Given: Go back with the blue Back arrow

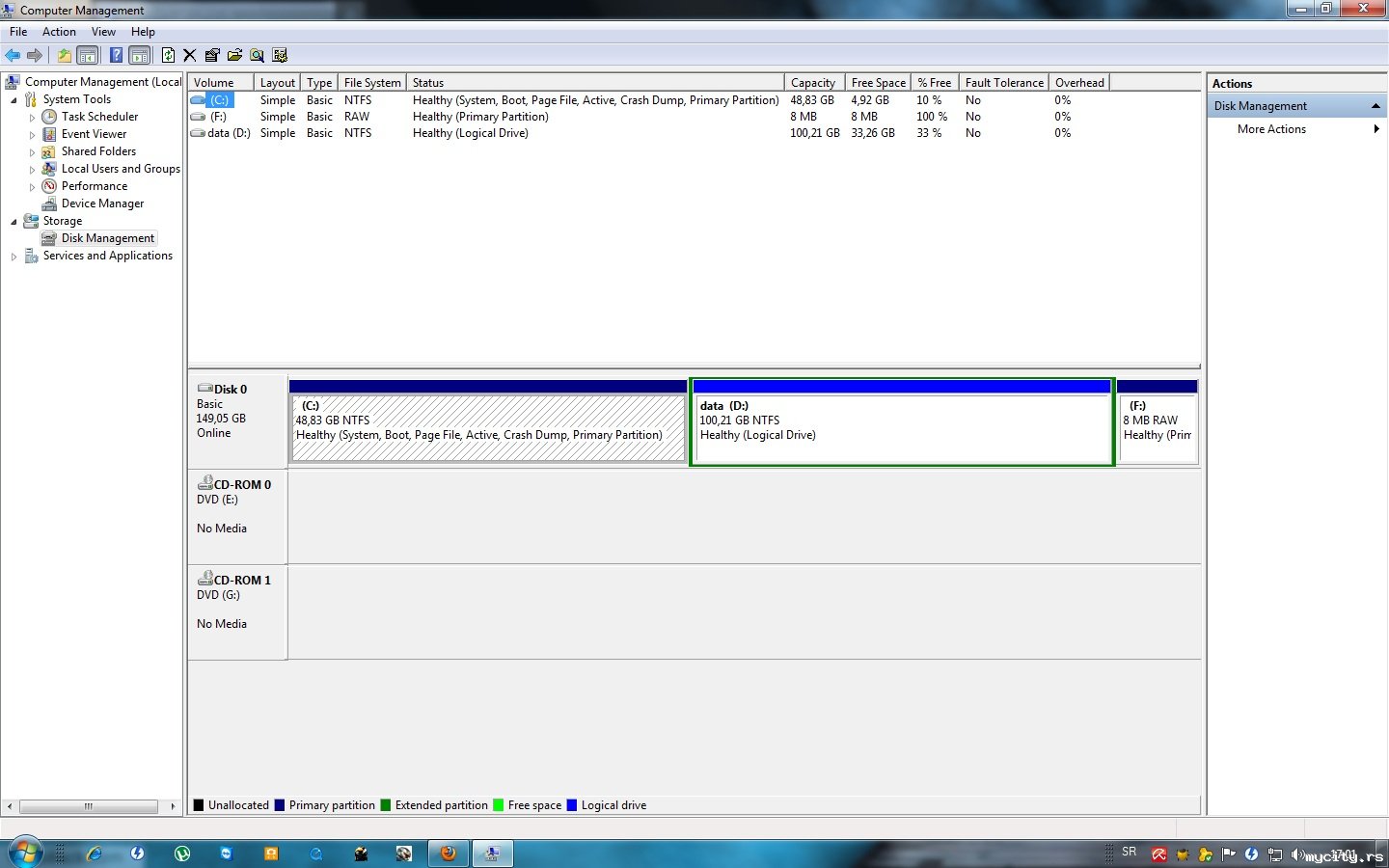Looking at the screenshot, I should pos(13,55).
